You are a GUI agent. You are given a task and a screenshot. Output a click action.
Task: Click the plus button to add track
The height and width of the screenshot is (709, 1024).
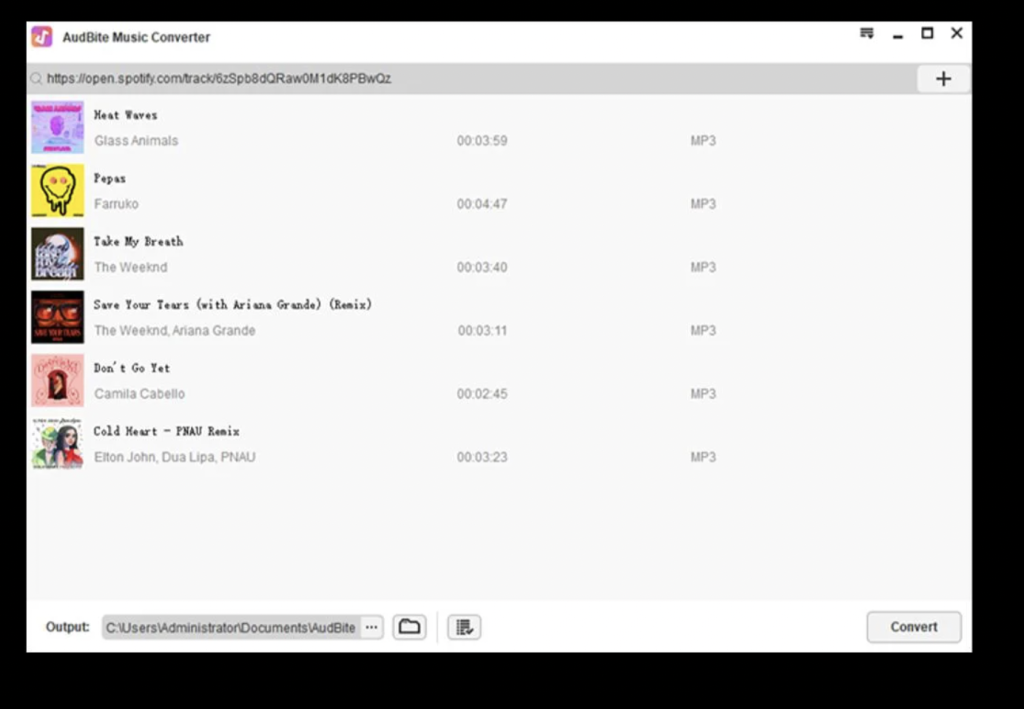tap(943, 79)
